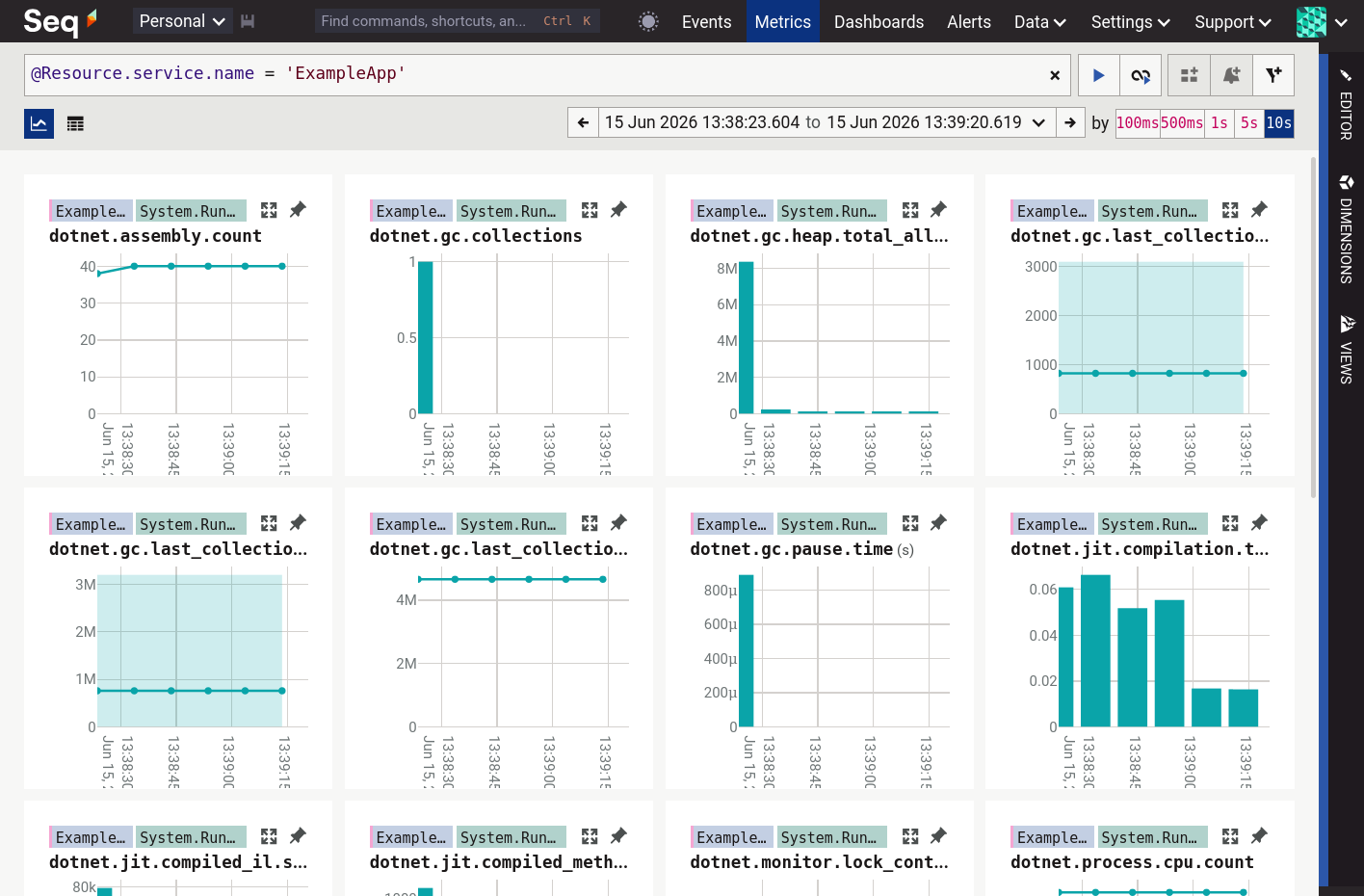Click the loop/tail refresh icon
This screenshot has height=896, width=1364.
tap(1141, 75)
